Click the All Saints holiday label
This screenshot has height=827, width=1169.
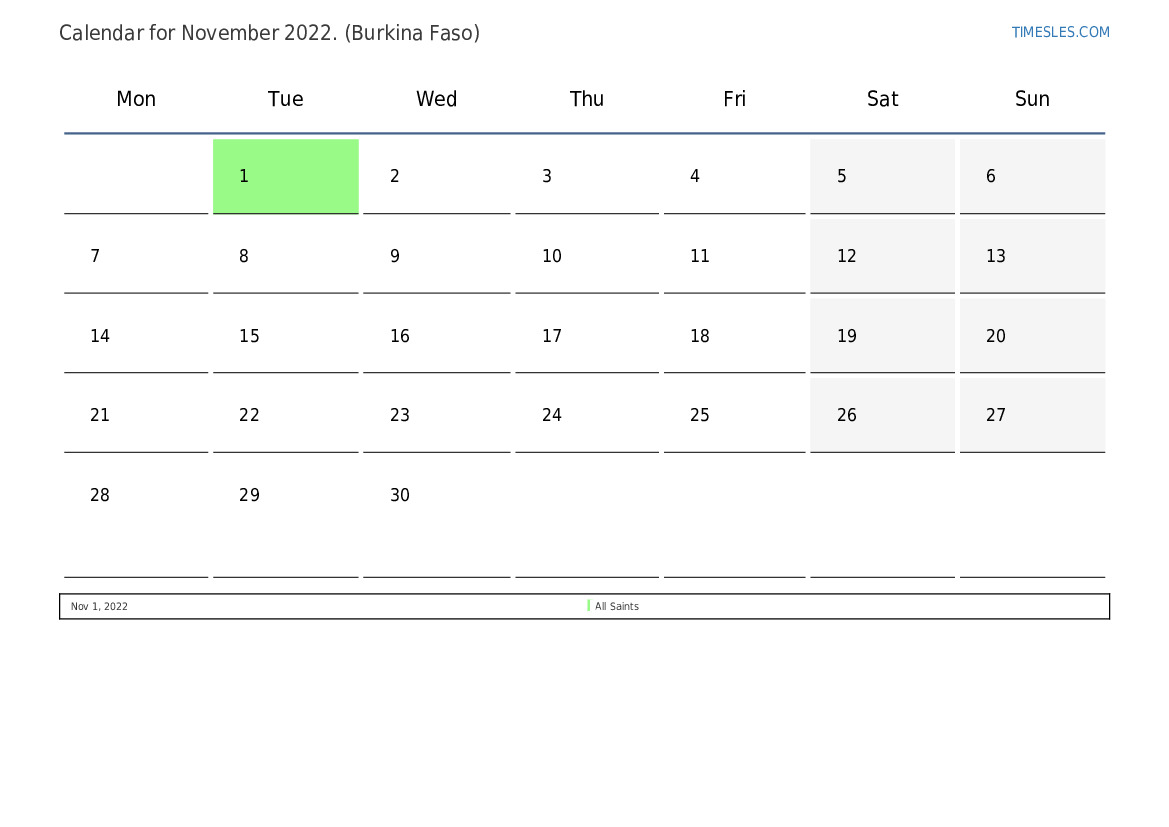[617, 606]
